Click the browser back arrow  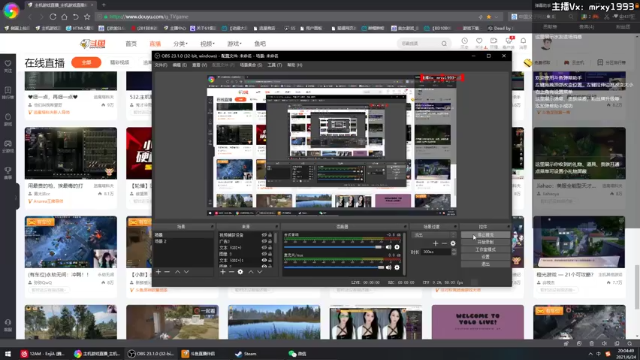coord(30,17)
